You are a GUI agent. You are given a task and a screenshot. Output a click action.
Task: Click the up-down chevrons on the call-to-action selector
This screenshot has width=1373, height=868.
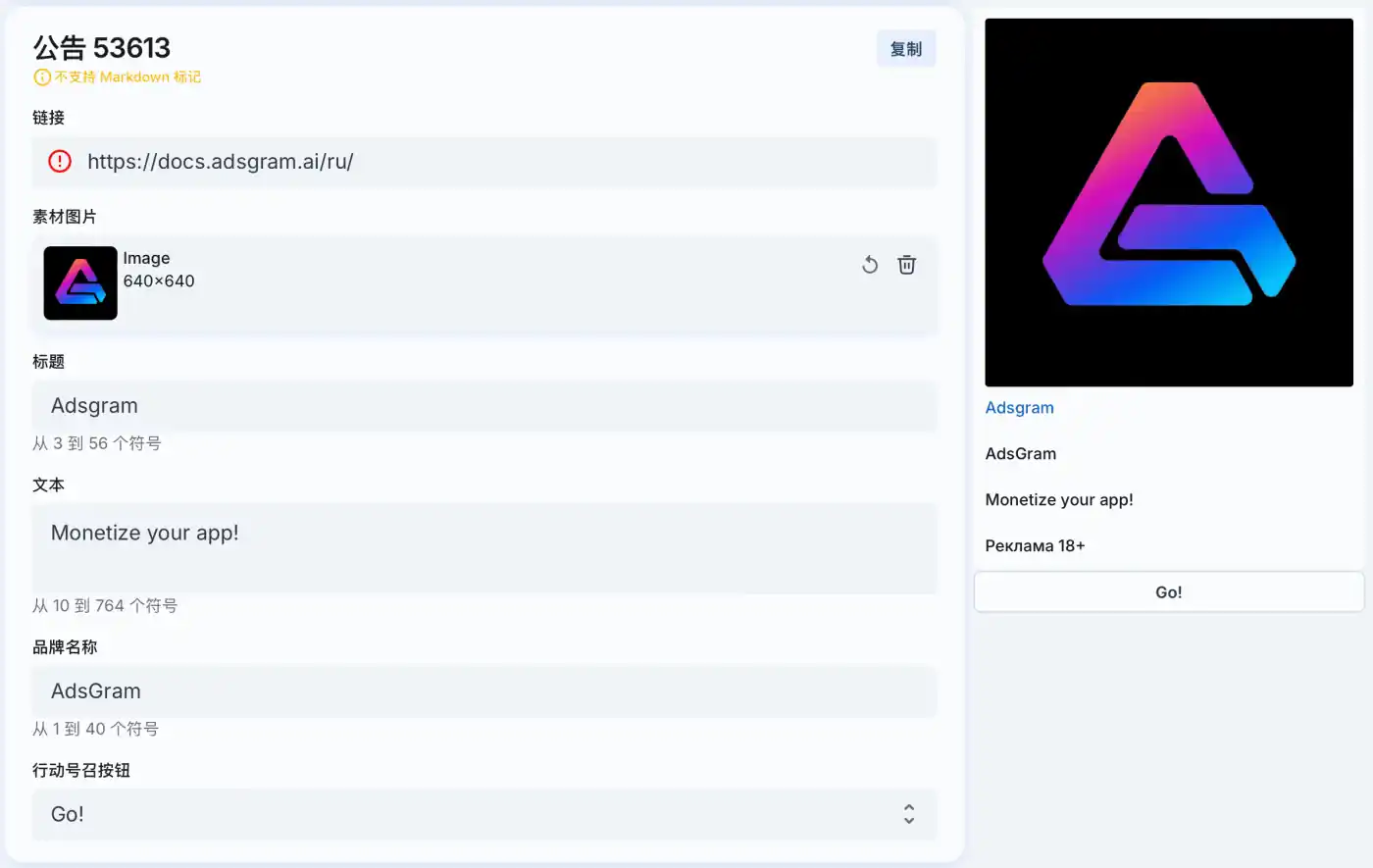(909, 814)
